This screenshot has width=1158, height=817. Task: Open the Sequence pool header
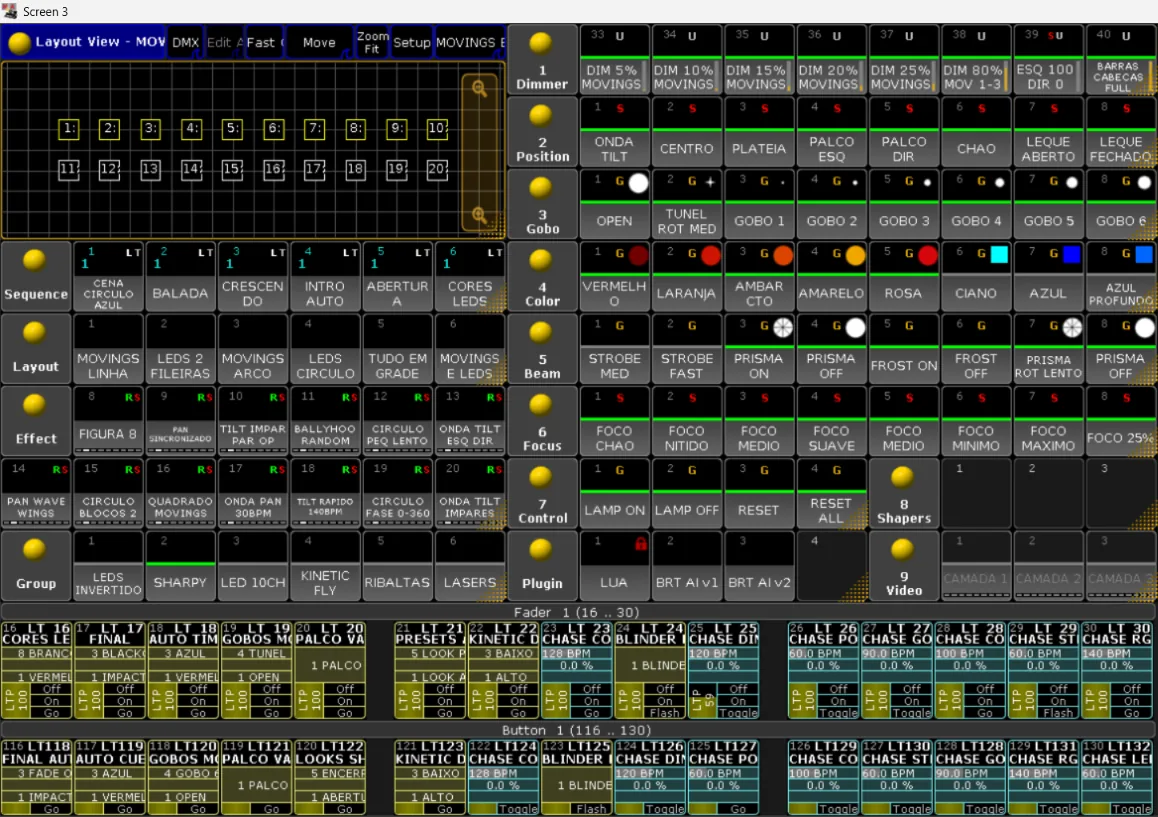[35, 276]
